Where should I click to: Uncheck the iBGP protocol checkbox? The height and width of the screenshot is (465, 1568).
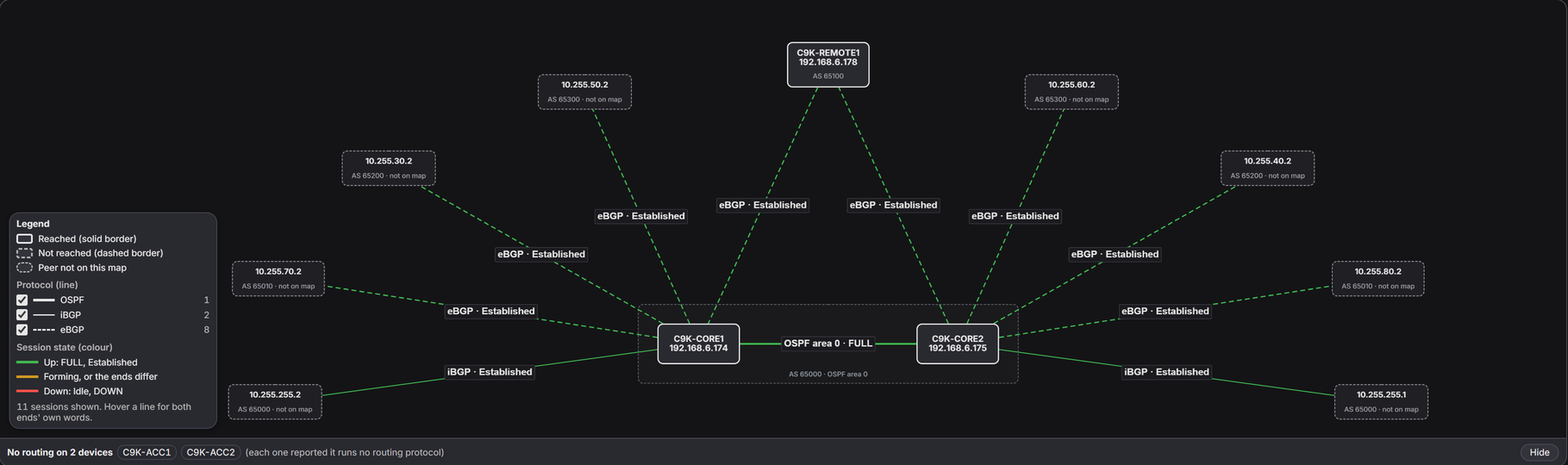(22, 315)
